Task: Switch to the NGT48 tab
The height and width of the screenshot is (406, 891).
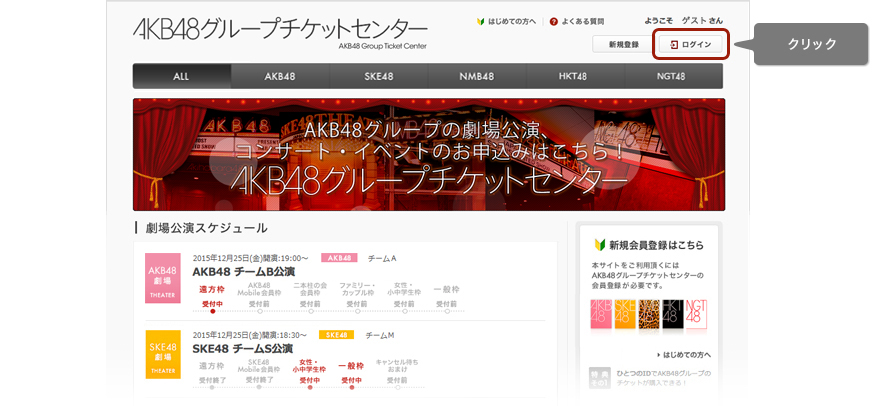Action: [673, 76]
